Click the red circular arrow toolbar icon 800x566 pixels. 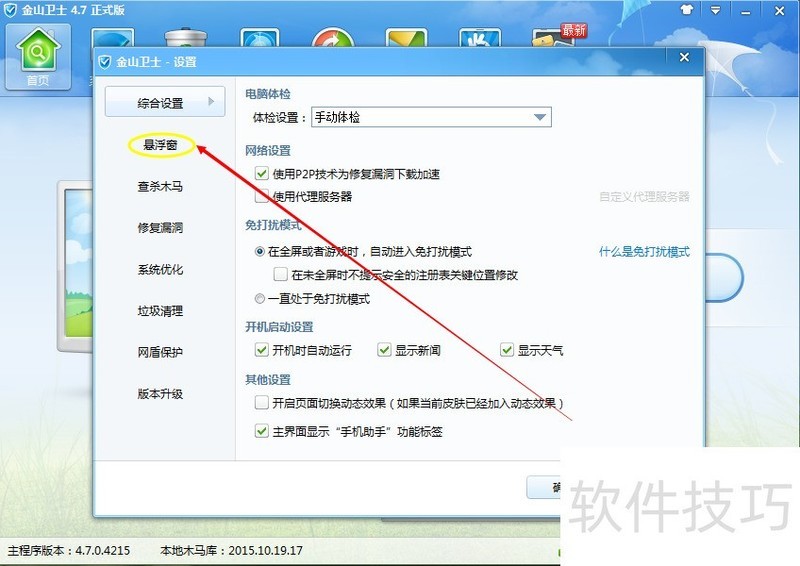click(x=333, y=38)
